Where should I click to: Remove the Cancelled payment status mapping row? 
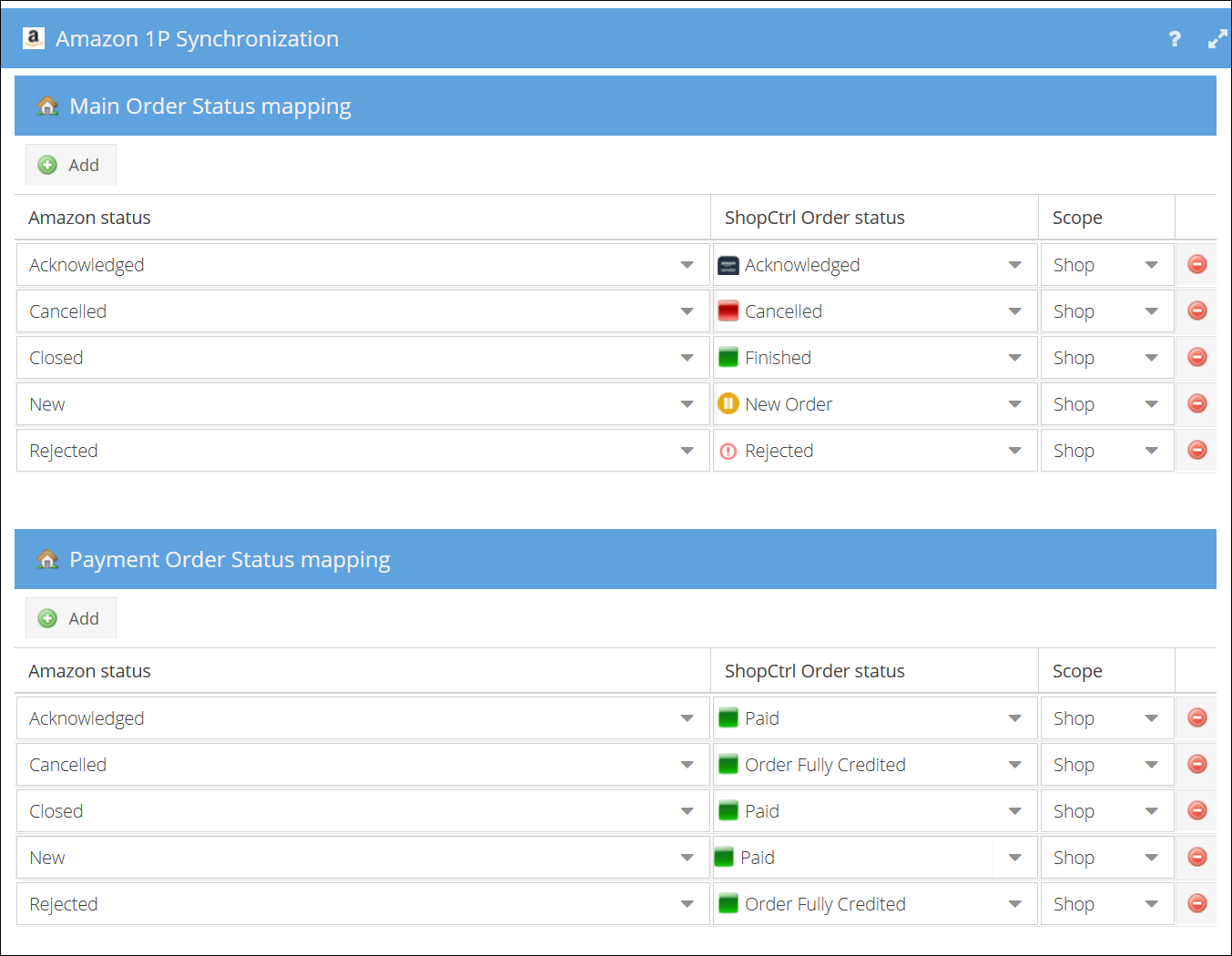[1197, 765]
